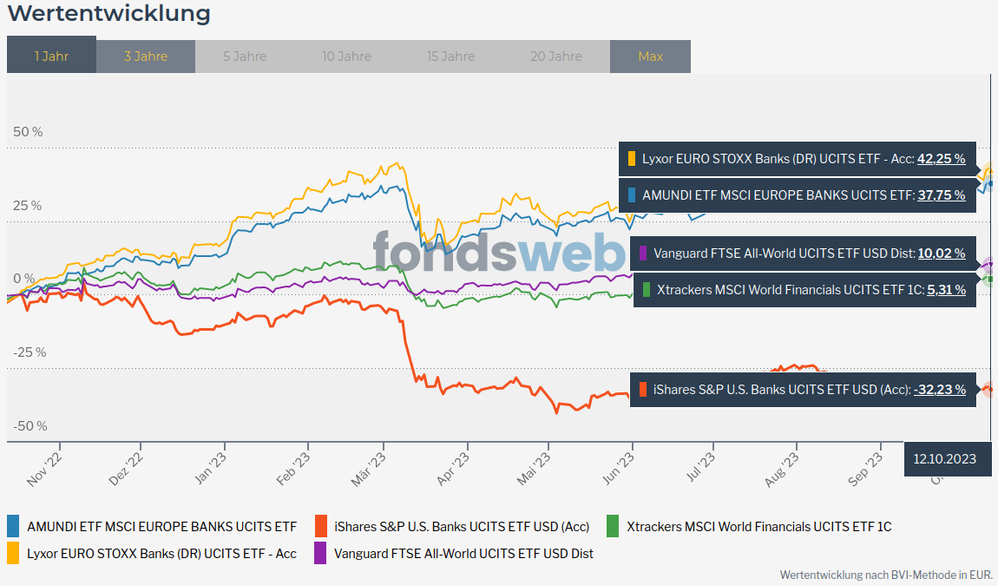Screen dimensions: 998x586
Task: Click the green Xtrackers end-of-line data point
Action: tap(988, 279)
